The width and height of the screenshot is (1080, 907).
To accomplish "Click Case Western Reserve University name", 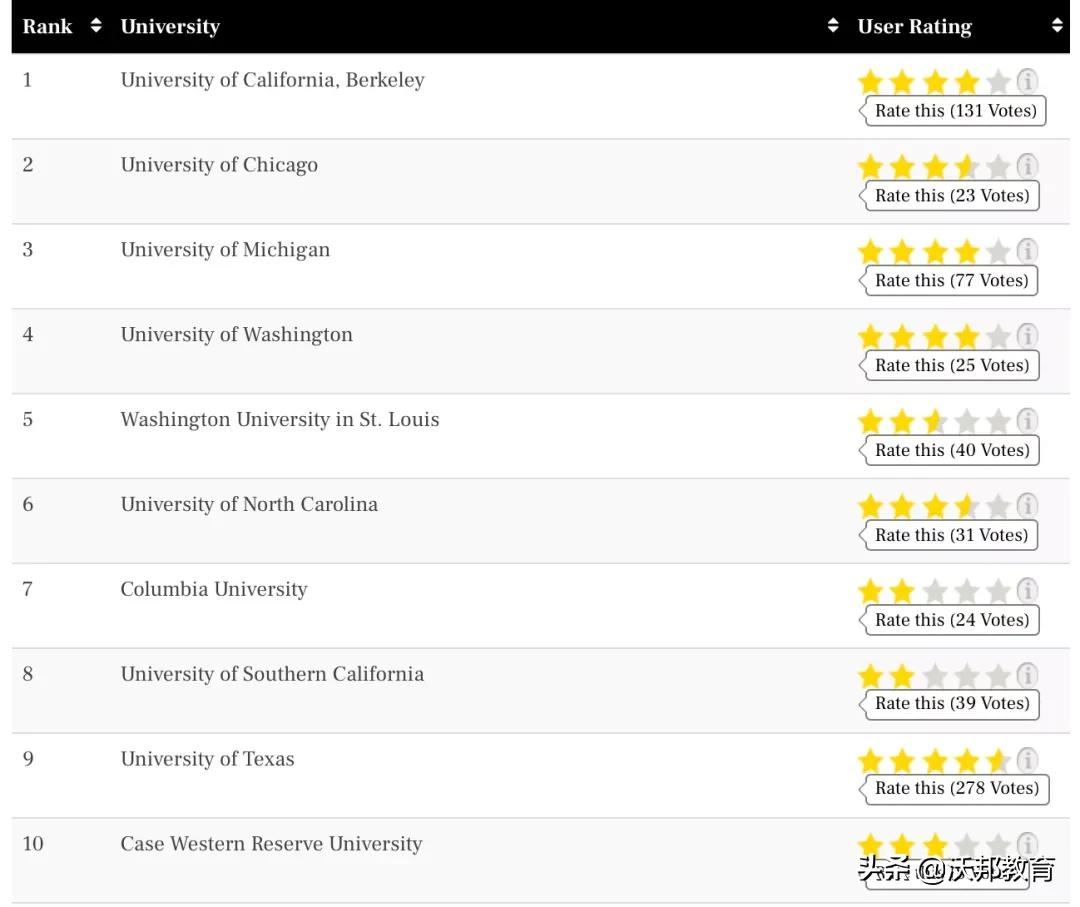I will click(271, 844).
